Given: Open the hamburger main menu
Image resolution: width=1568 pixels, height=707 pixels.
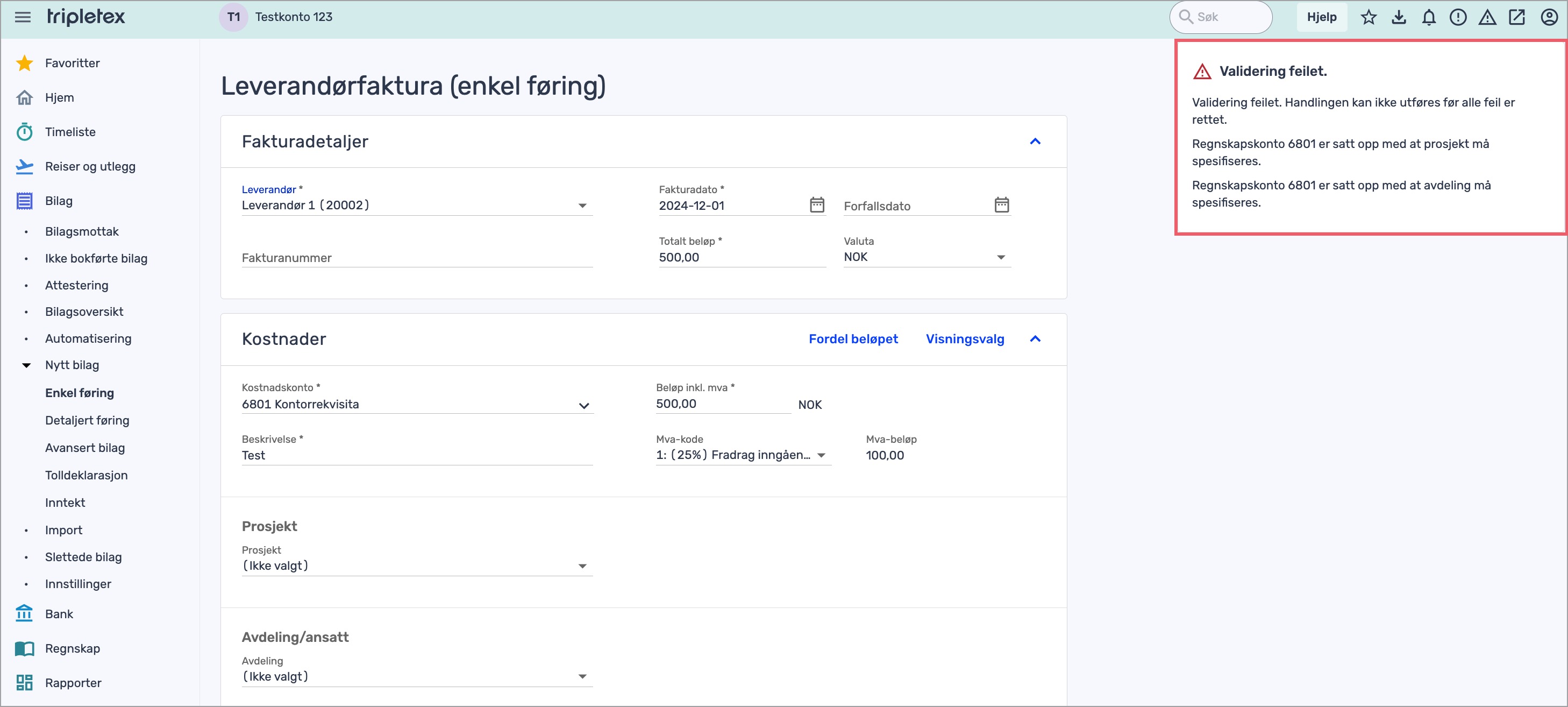Looking at the screenshot, I should click(23, 17).
